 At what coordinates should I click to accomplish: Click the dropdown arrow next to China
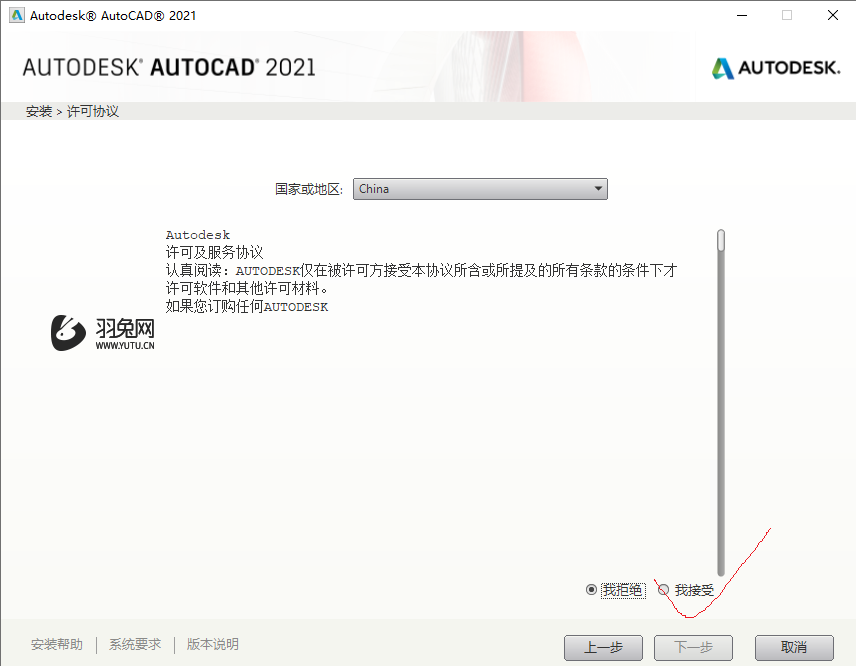[598, 189]
